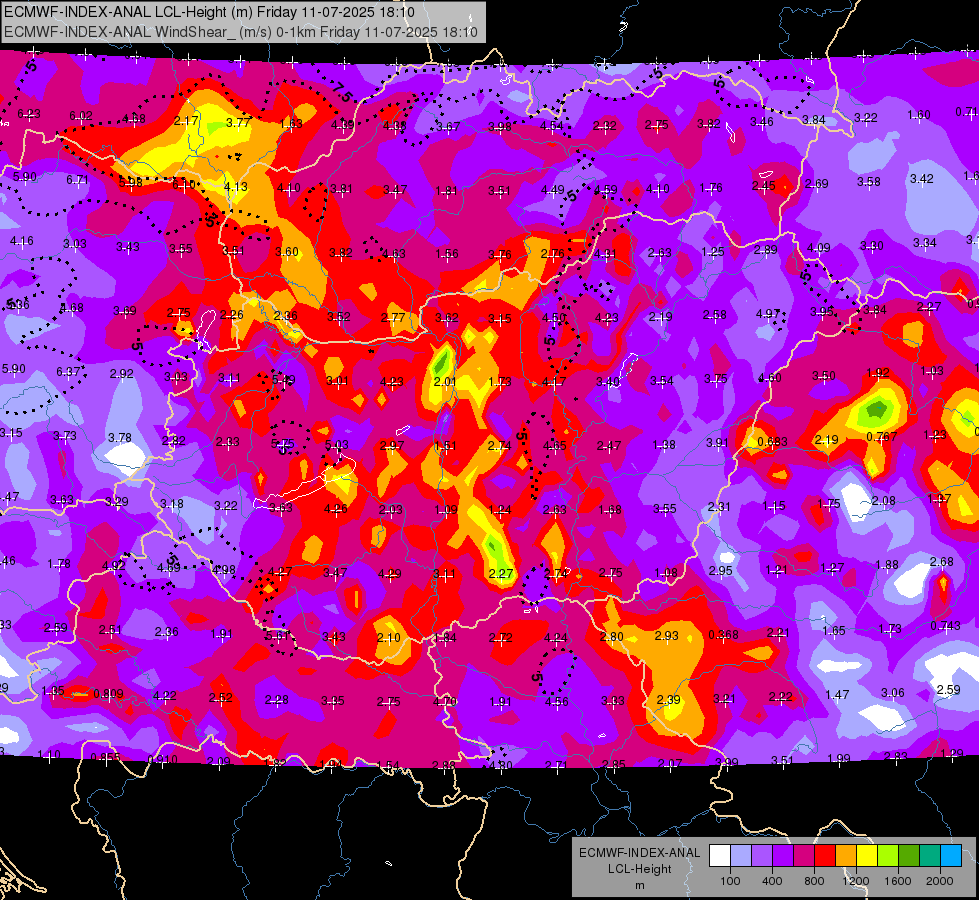Click the legend tick label 100
The height and width of the screenshot is (900, 979).
(730, 881)
